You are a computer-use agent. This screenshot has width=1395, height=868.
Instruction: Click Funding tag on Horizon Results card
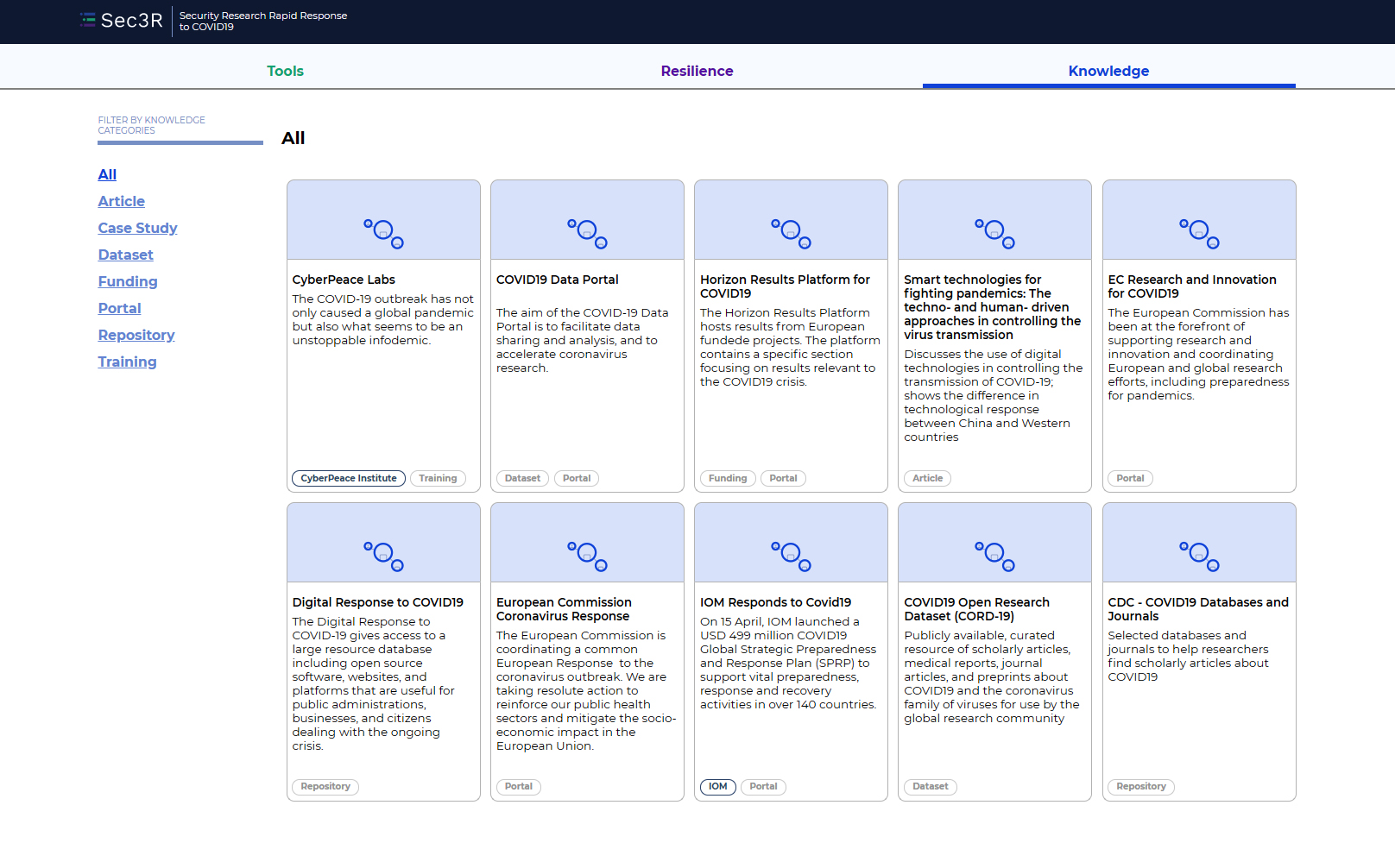[x=728, y=478]
